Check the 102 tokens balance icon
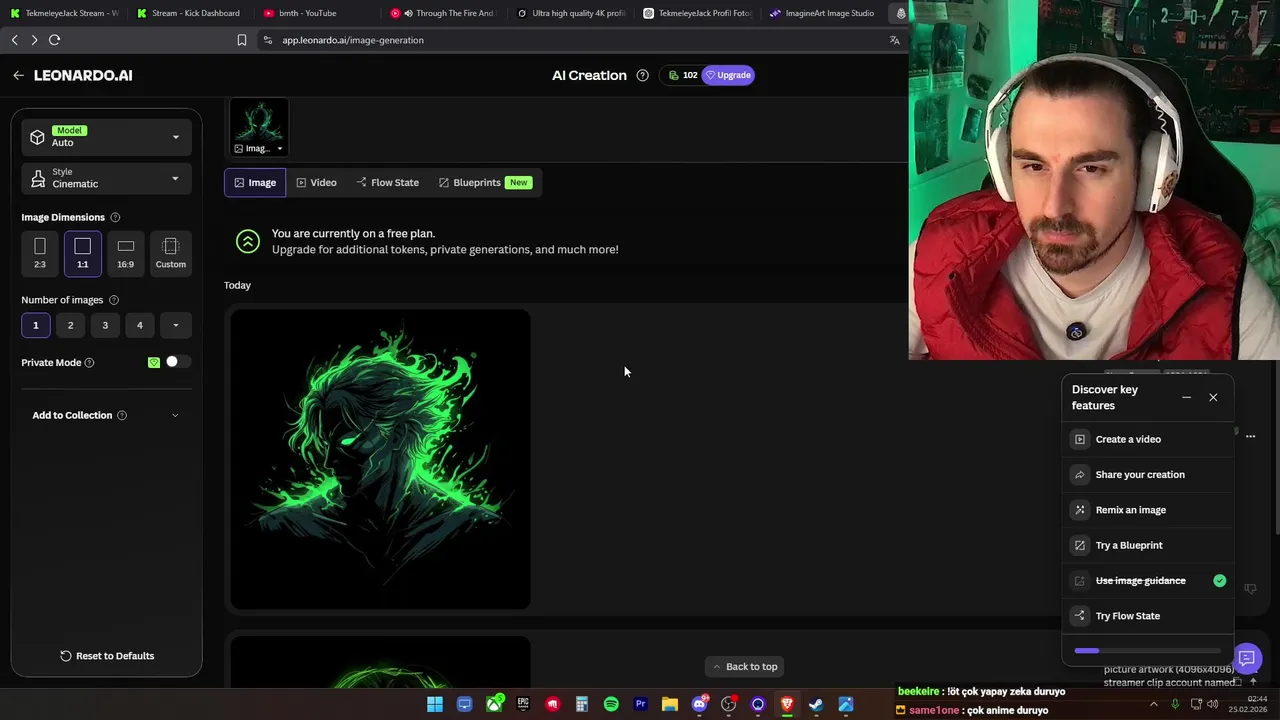 tap(674, 75)
